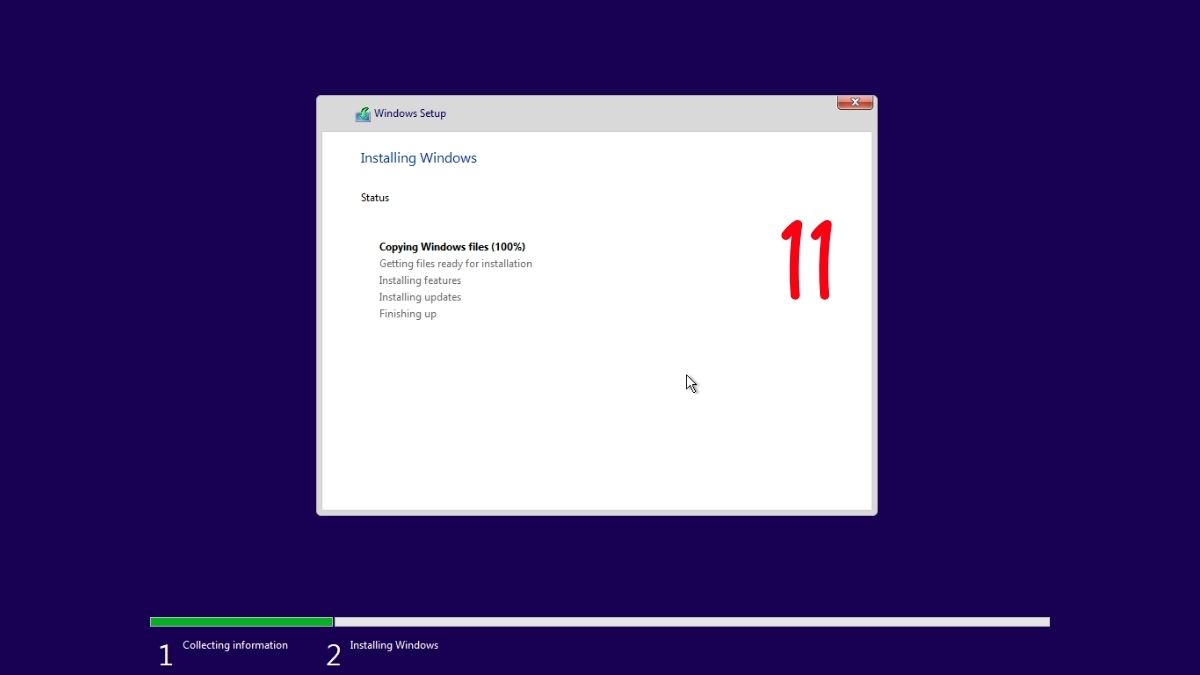Click the Status label
Viewport: 1200px width, 675px height.
[x=374, y=197]
